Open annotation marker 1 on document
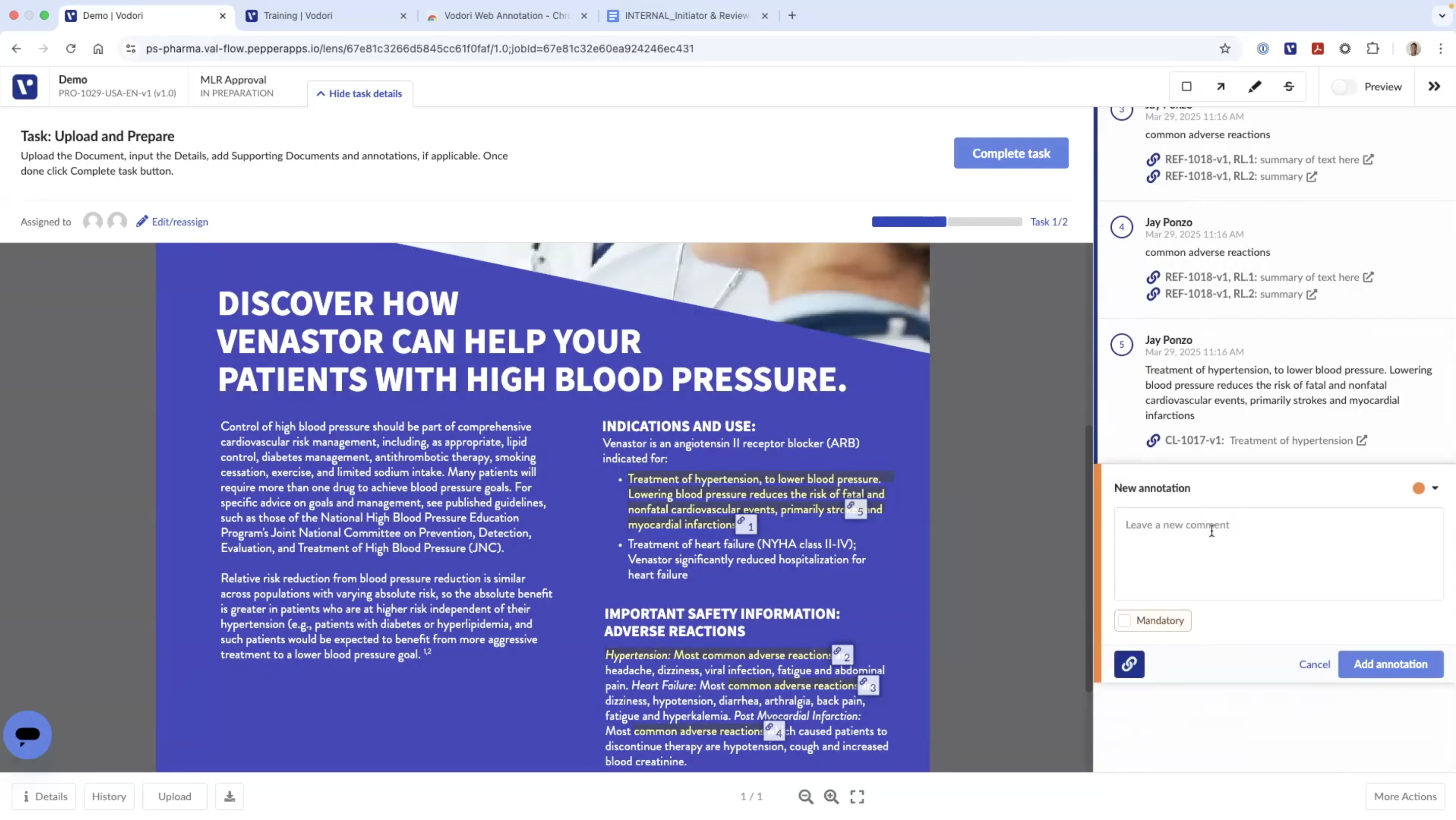 (x=746, y=524)
